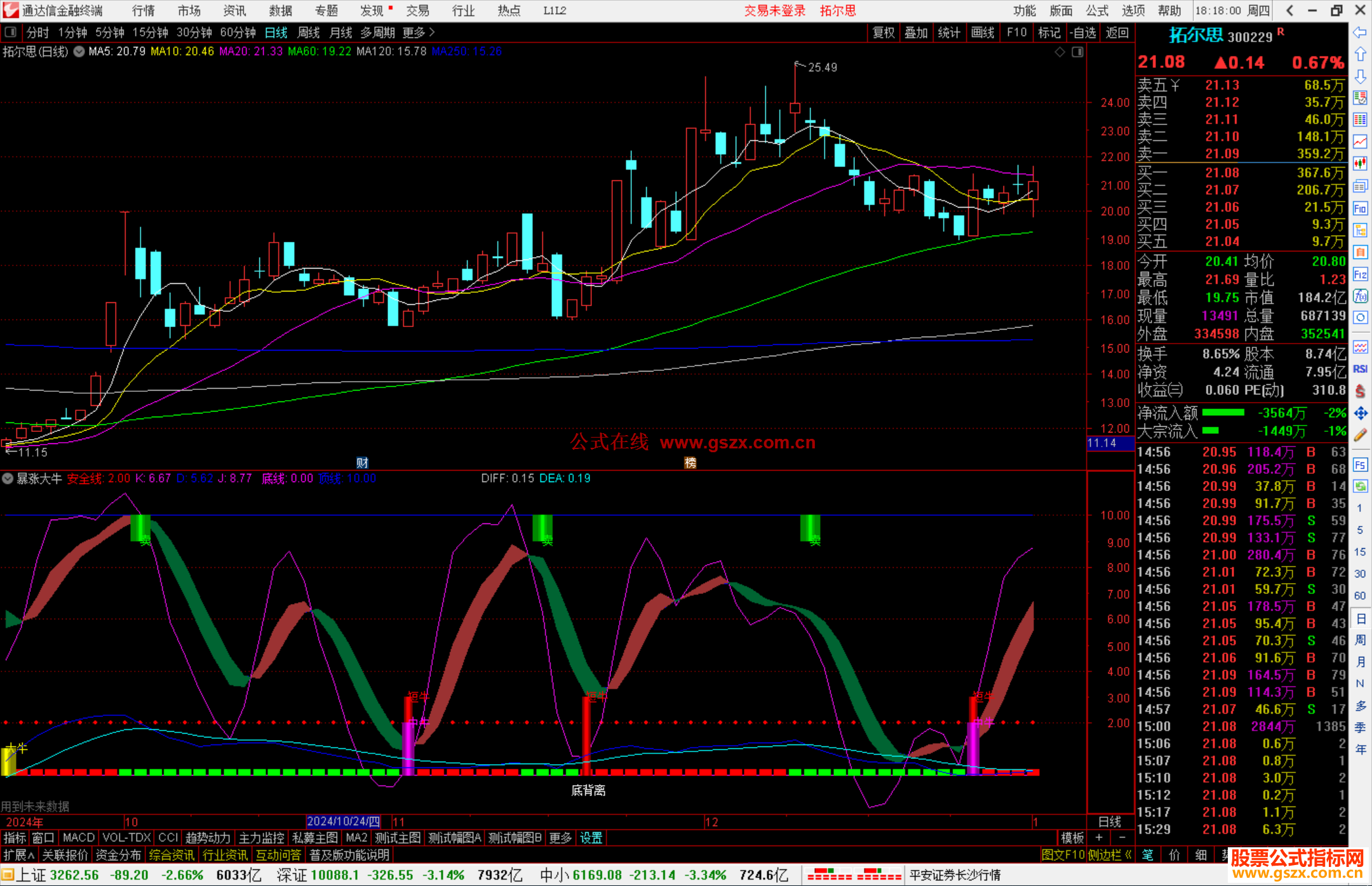Click the overlapping windows icon in sidebar
The image size is (1372, 886).
1360,186
